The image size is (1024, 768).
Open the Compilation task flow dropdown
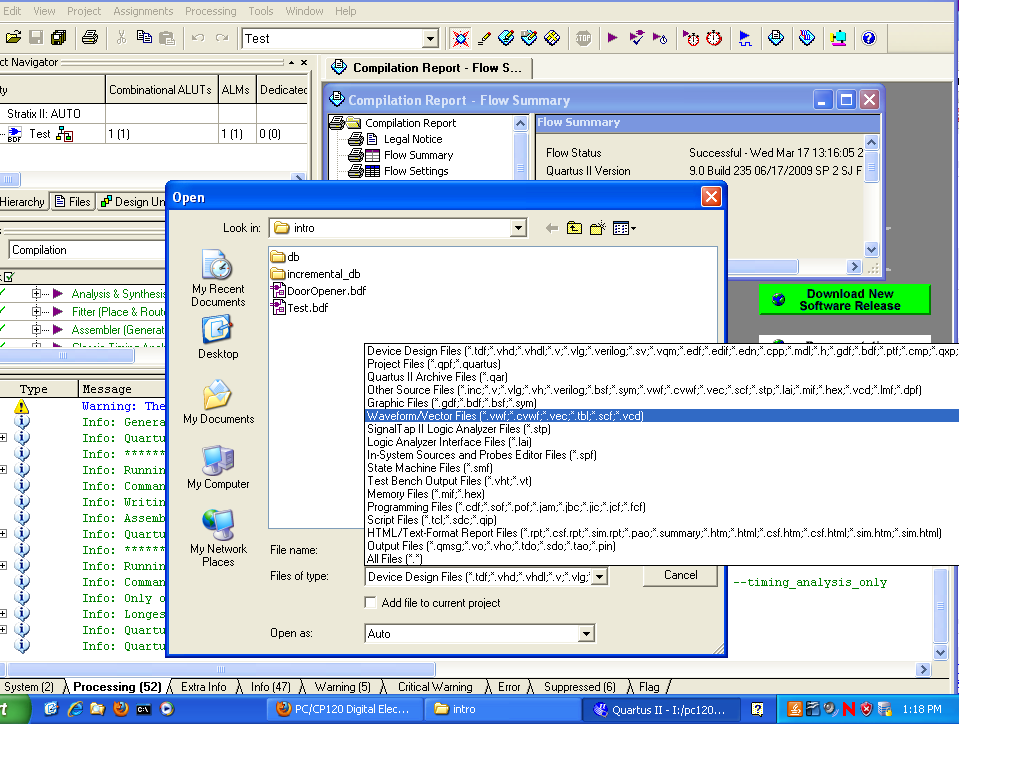pos(87,250)
